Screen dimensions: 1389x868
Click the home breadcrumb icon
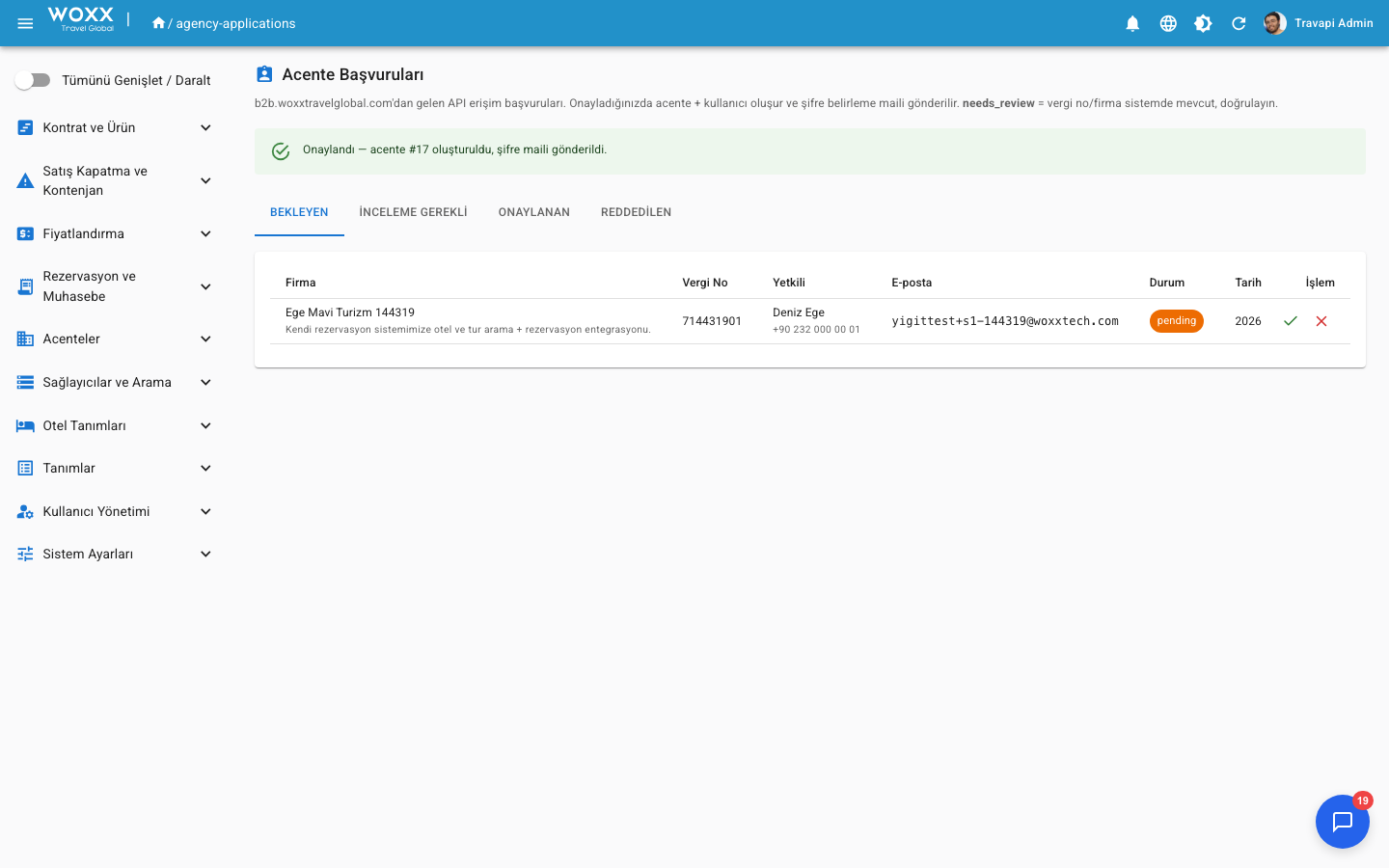158,22
